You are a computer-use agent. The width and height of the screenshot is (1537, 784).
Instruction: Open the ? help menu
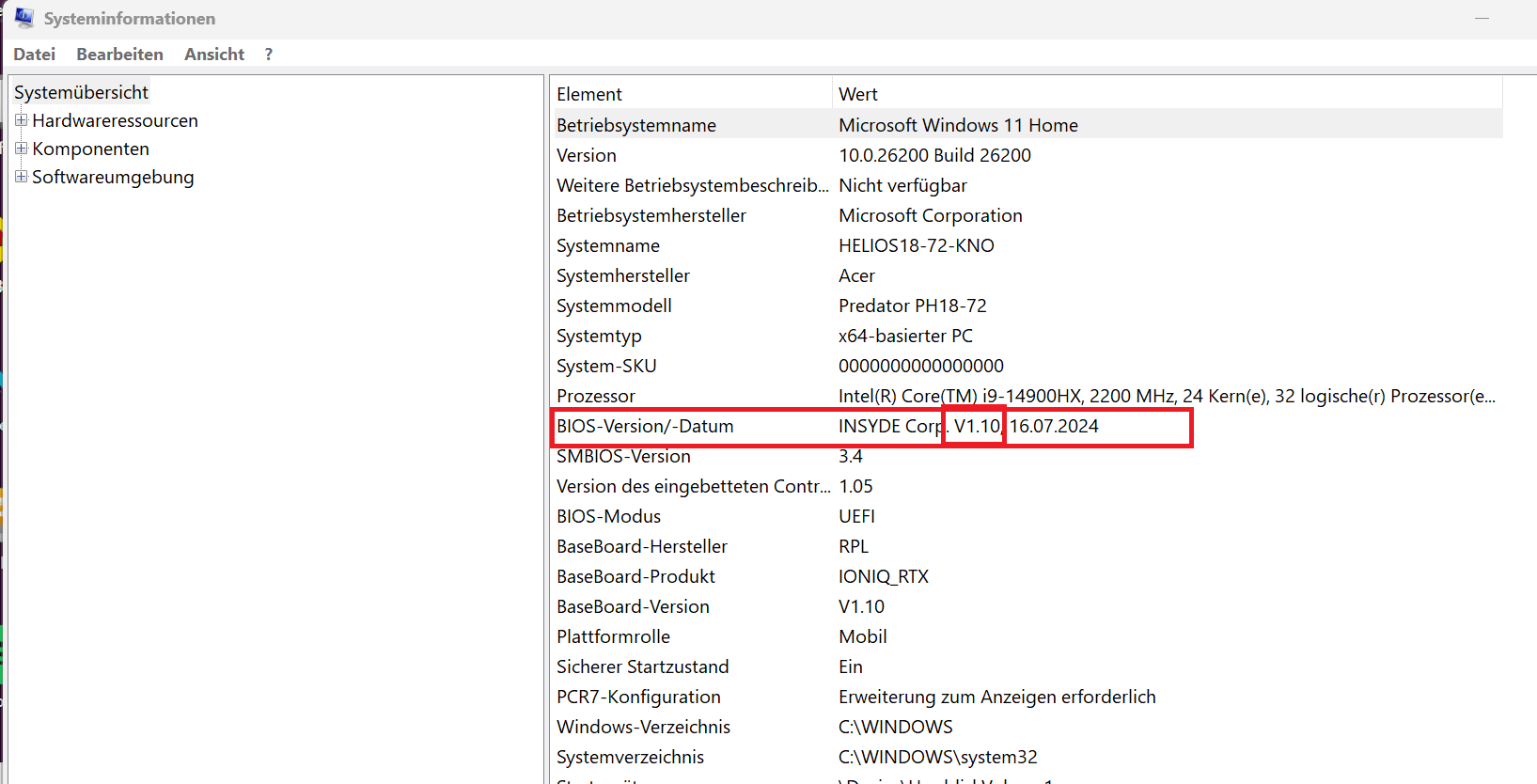coord(269,55)
